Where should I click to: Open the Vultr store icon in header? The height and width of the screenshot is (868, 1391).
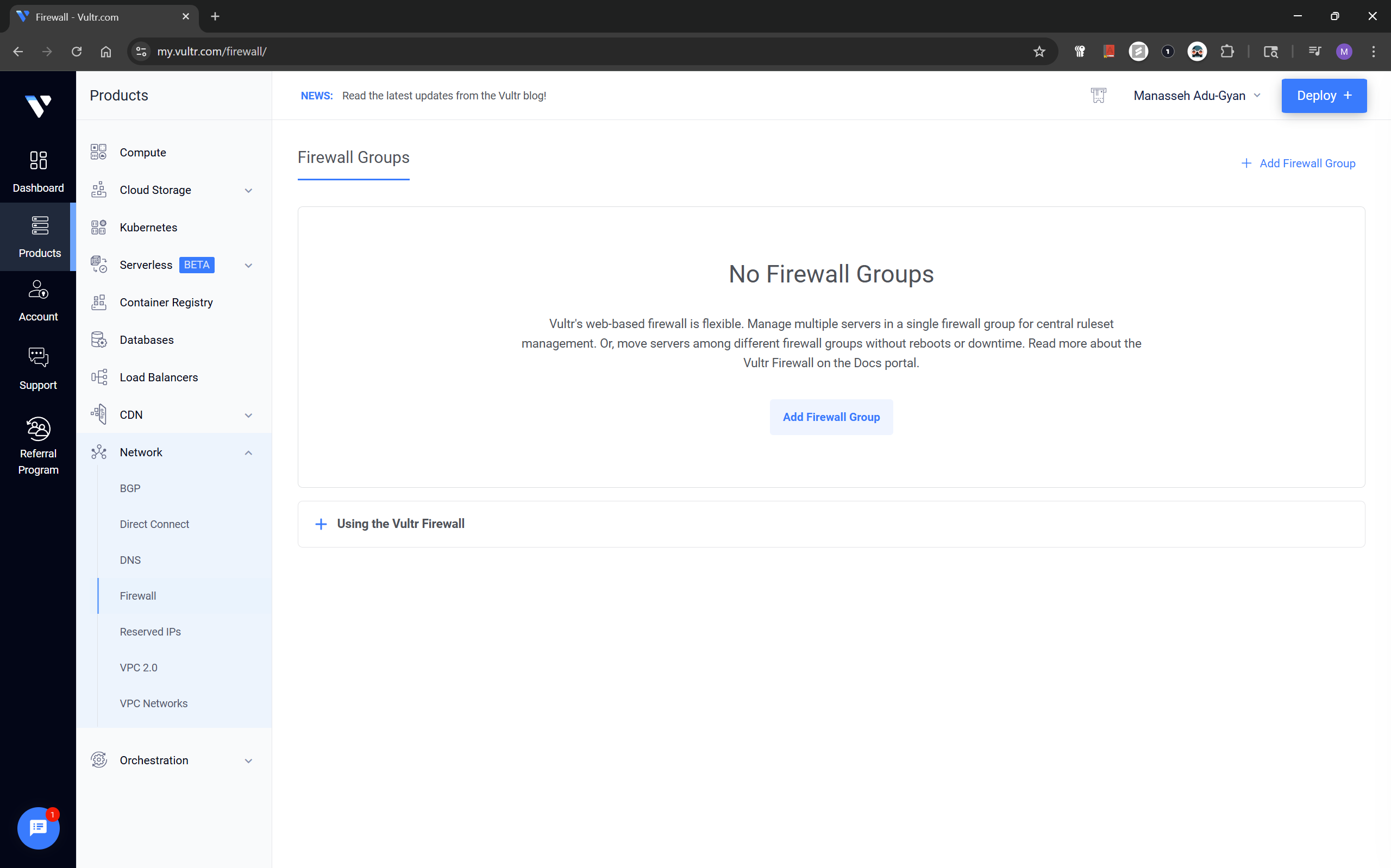click(x=1098, y=95)
